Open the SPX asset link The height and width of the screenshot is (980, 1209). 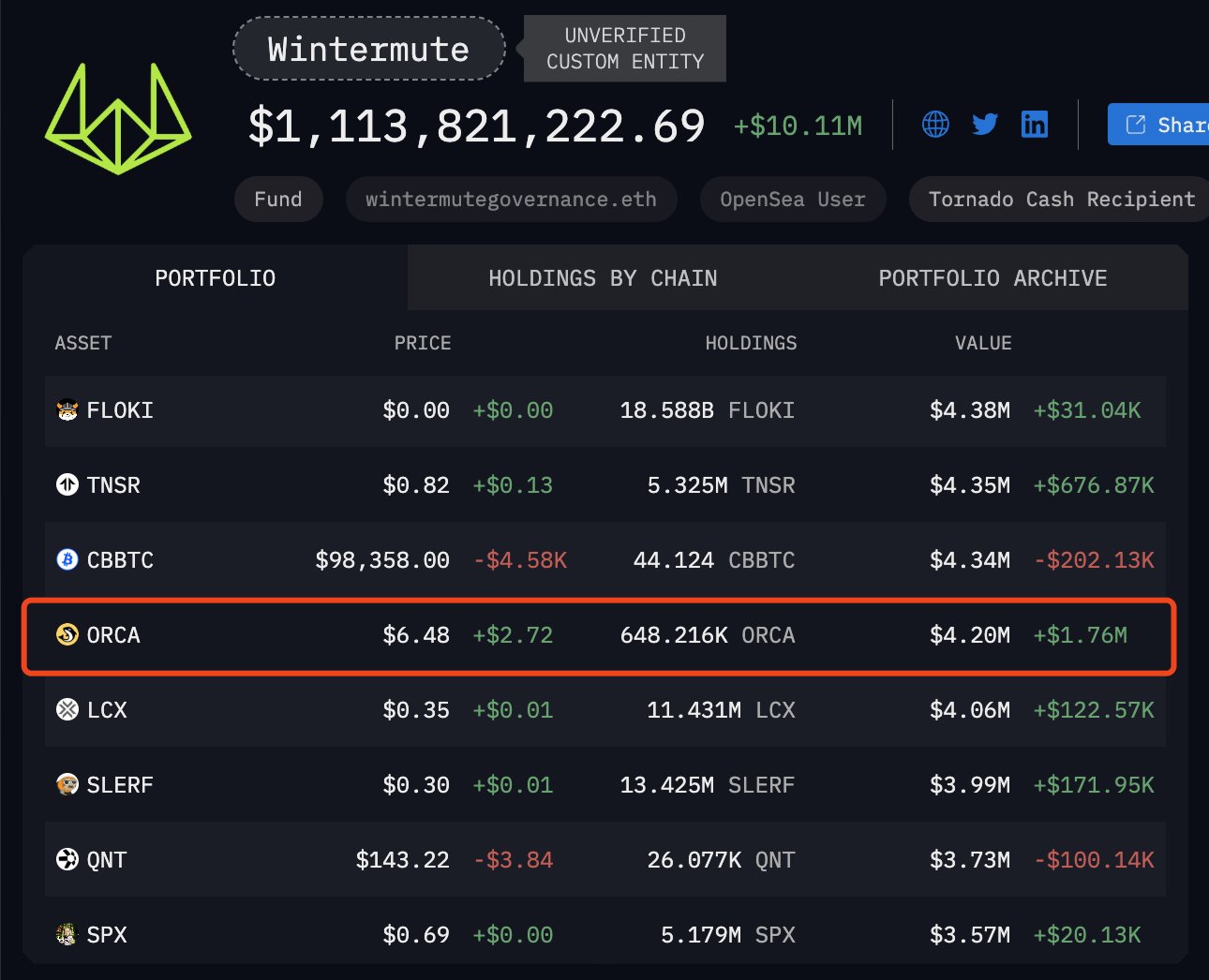[107, 935]
